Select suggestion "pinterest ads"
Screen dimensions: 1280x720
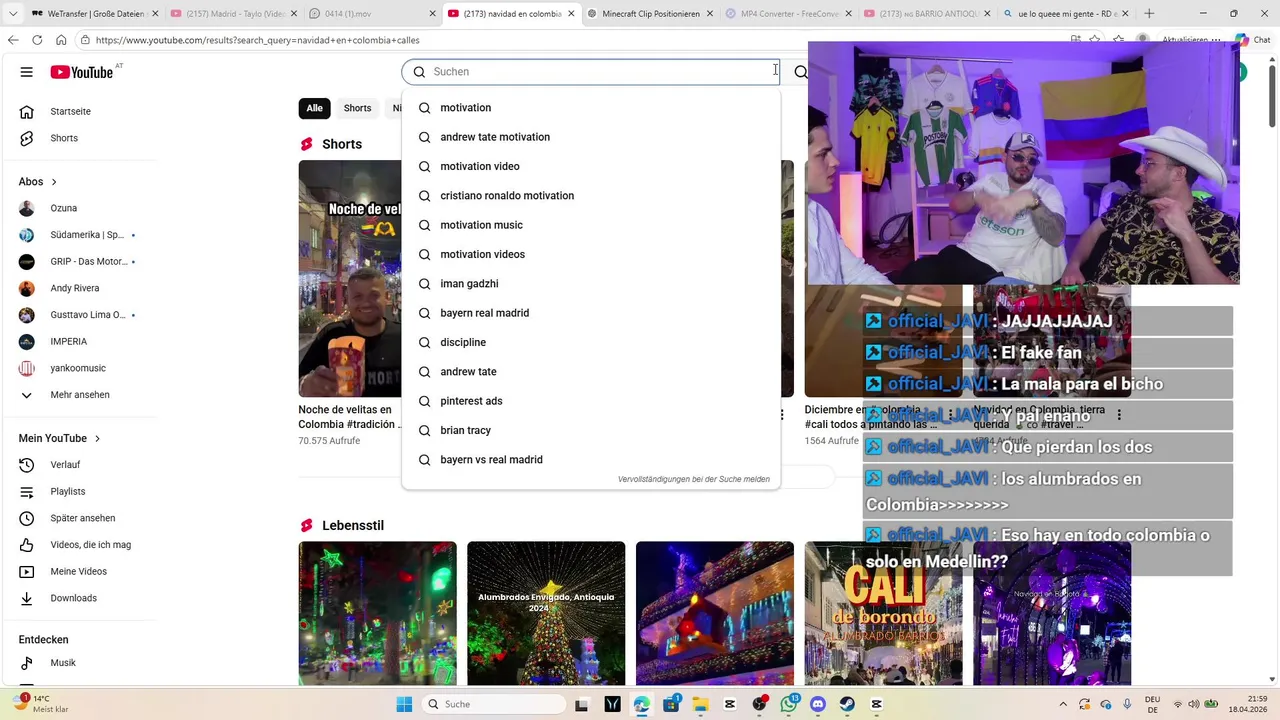coord(590,401)
